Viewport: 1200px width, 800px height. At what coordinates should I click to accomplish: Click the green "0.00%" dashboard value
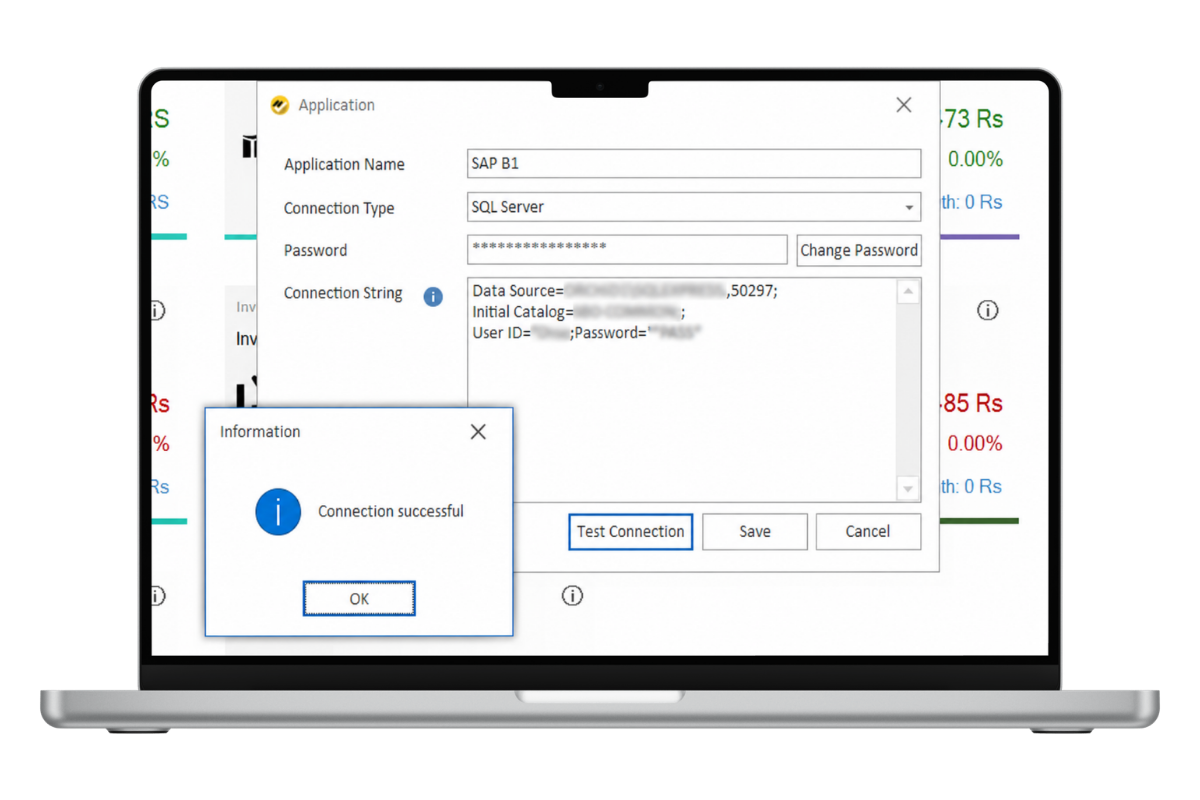pos(975,159)
